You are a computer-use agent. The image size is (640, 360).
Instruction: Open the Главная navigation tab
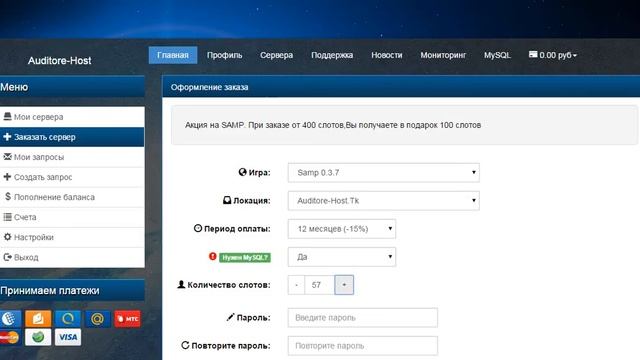pos(173,55)
